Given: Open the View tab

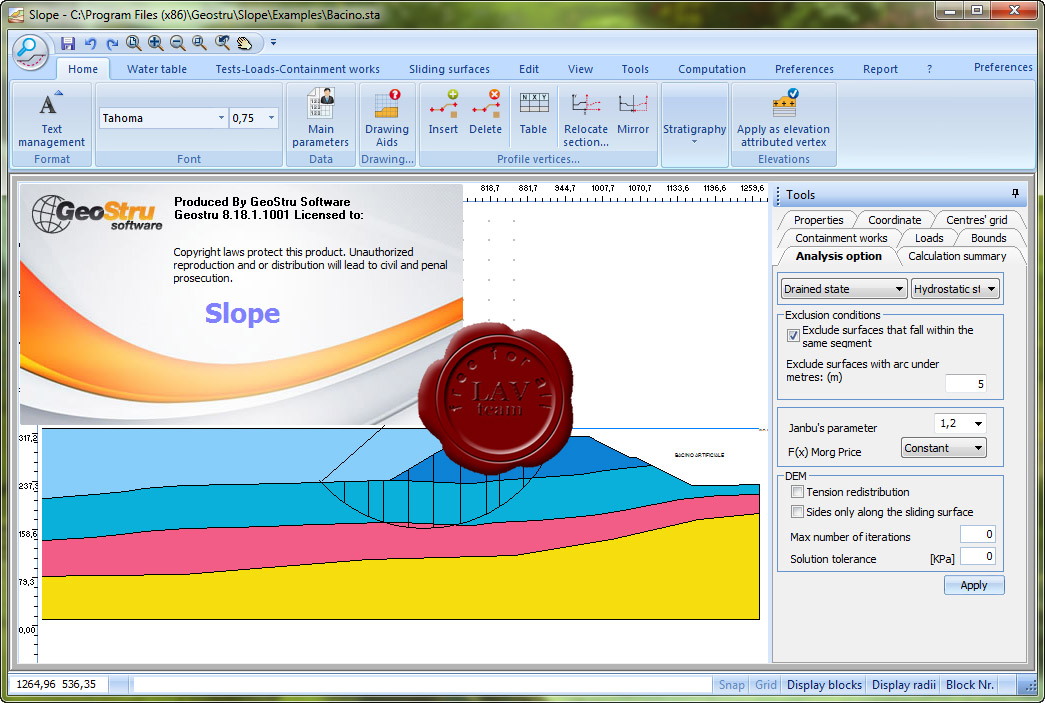Looking at the screenshot, I should point(580,69).
